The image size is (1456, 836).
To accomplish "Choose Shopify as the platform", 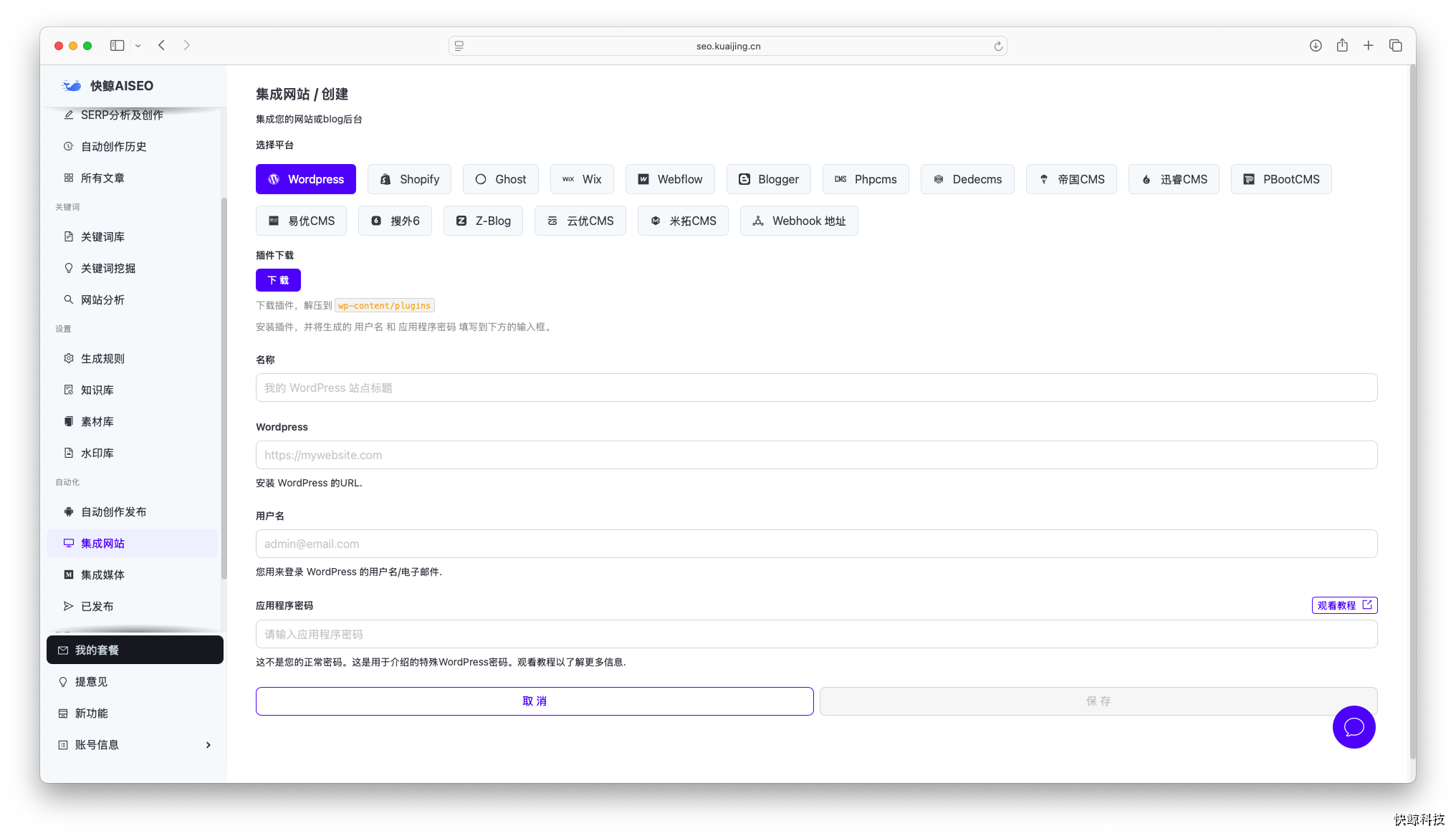I will 409,179.
